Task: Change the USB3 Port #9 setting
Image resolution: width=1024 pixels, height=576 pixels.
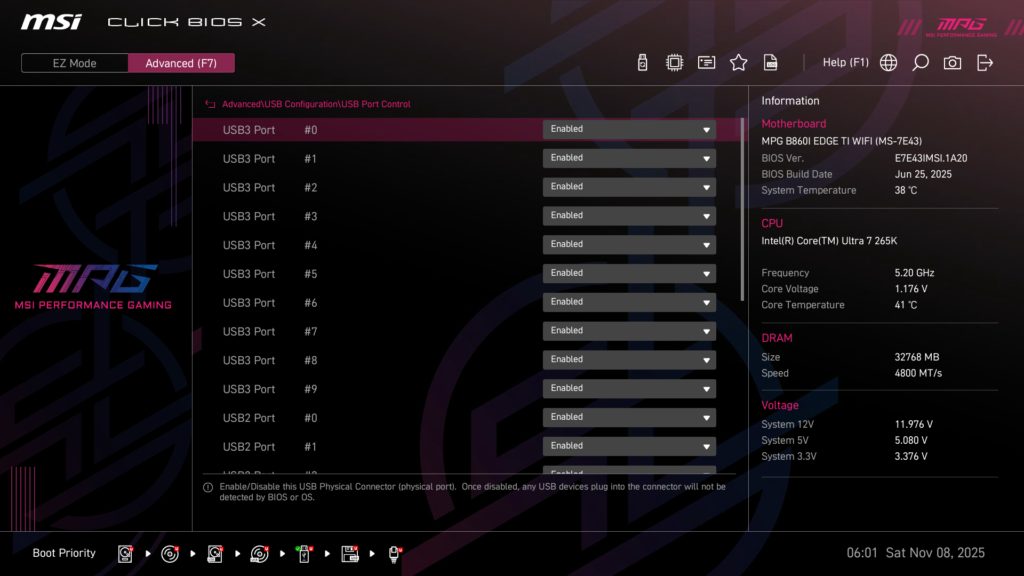Action: [x=628, y=388]
